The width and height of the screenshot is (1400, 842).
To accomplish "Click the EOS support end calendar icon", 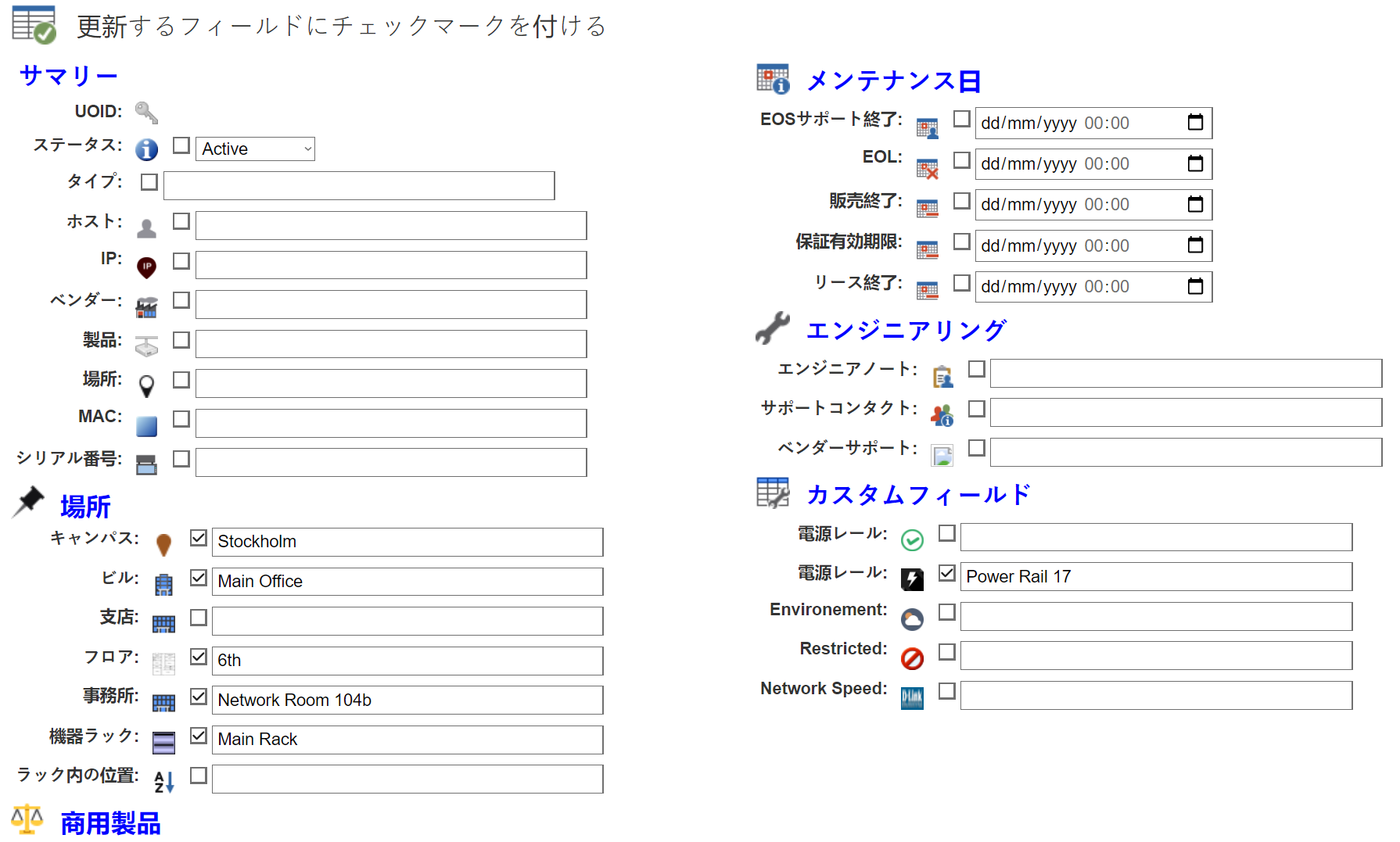I will click(927, 128).
